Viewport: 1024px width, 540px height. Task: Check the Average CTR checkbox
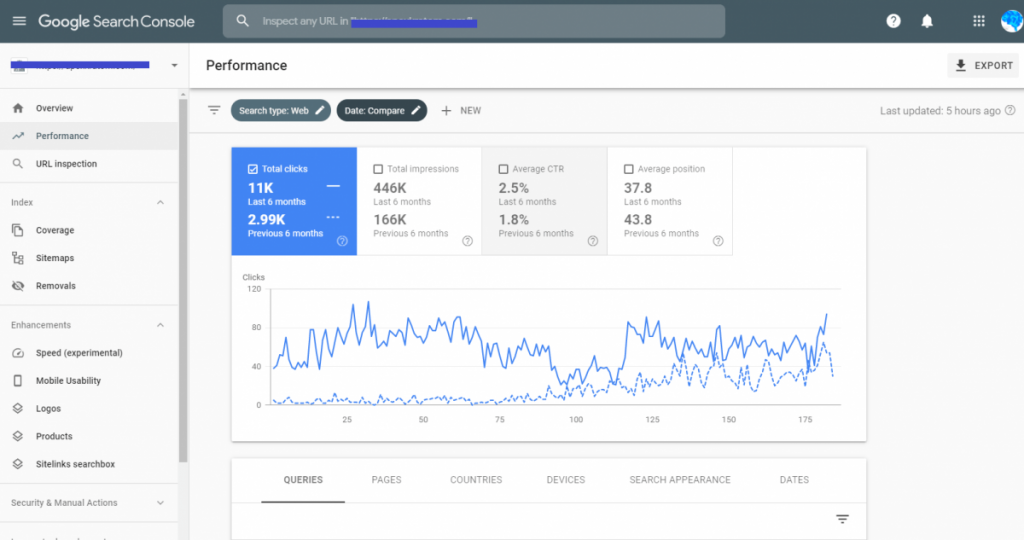point(504,169)
